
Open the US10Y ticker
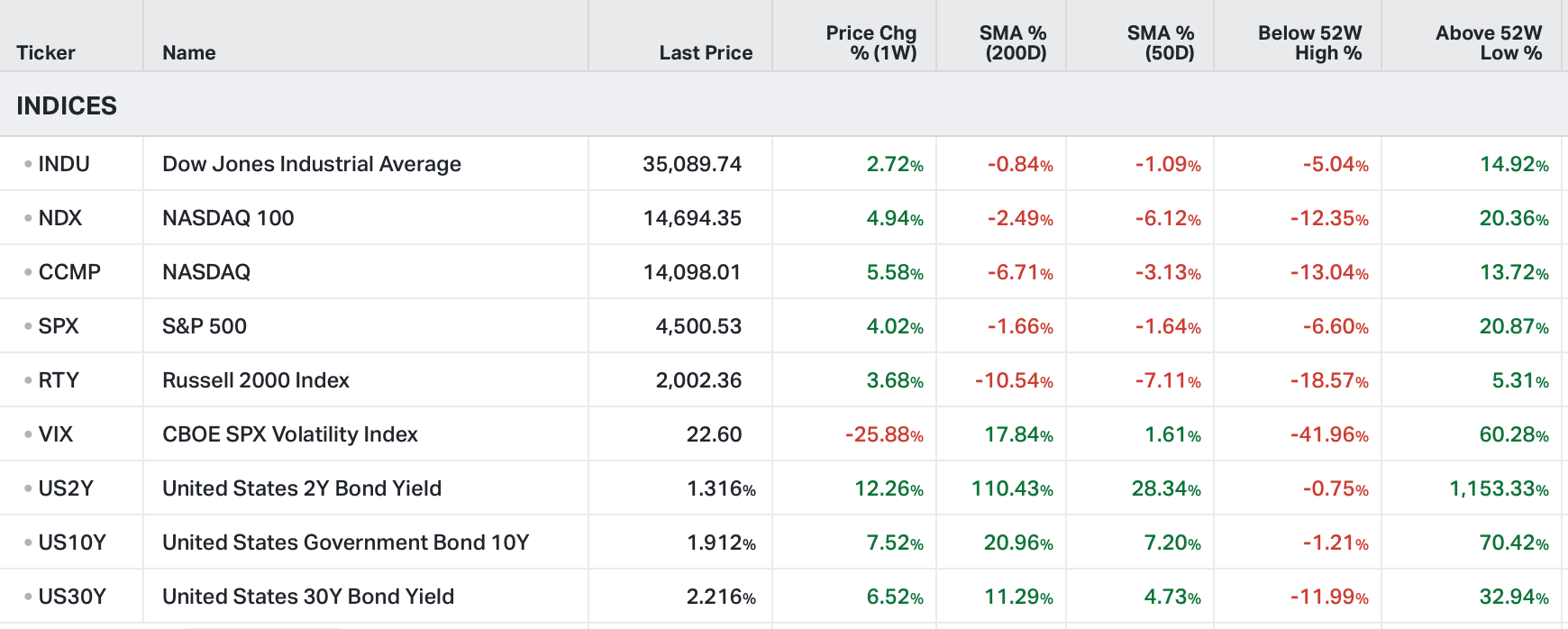tap(72, 542)
